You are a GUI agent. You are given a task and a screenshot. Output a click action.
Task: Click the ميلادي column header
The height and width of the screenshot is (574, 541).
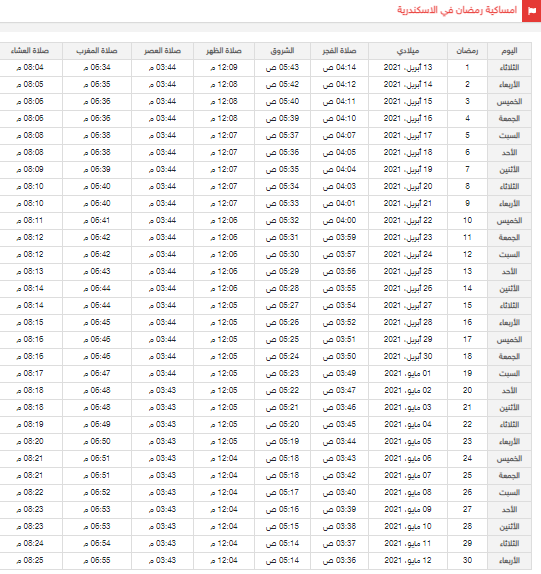[x=408, y=51]
